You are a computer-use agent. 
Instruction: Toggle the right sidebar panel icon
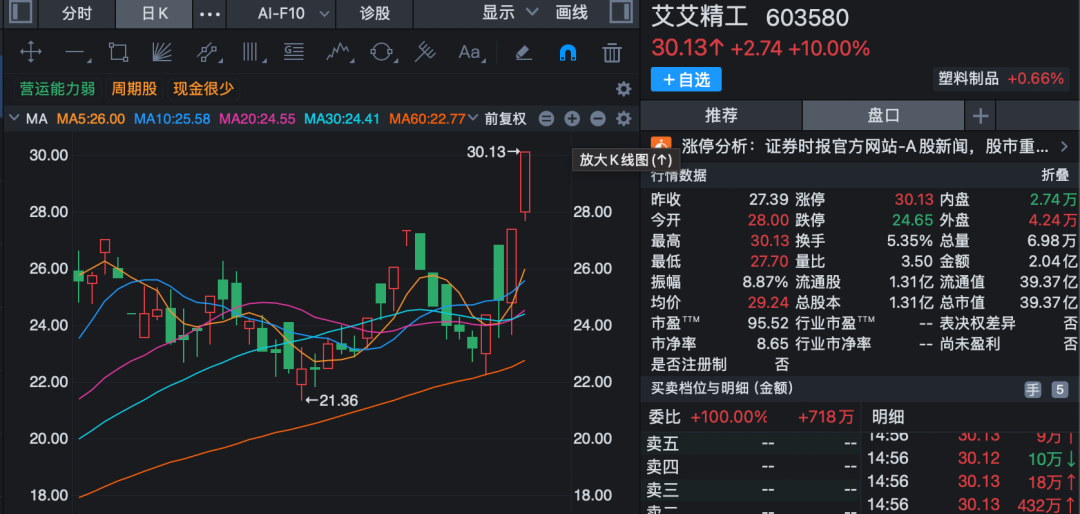621,12
